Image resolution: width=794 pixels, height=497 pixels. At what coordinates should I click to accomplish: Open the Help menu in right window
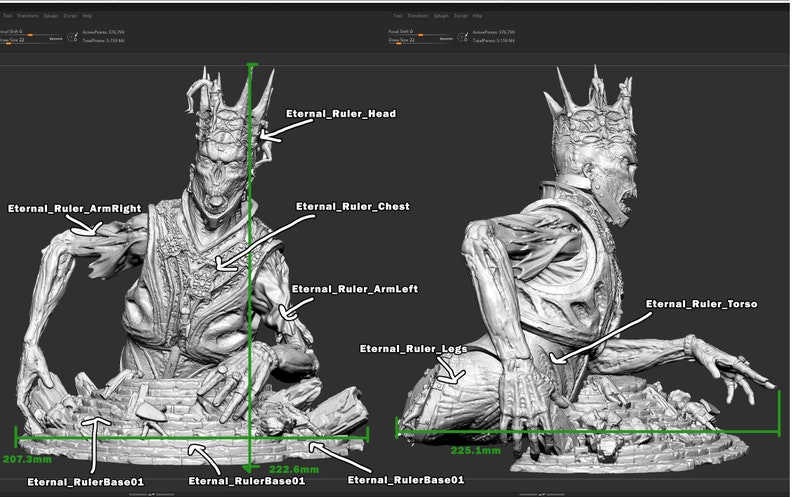[x=478, y=16]
